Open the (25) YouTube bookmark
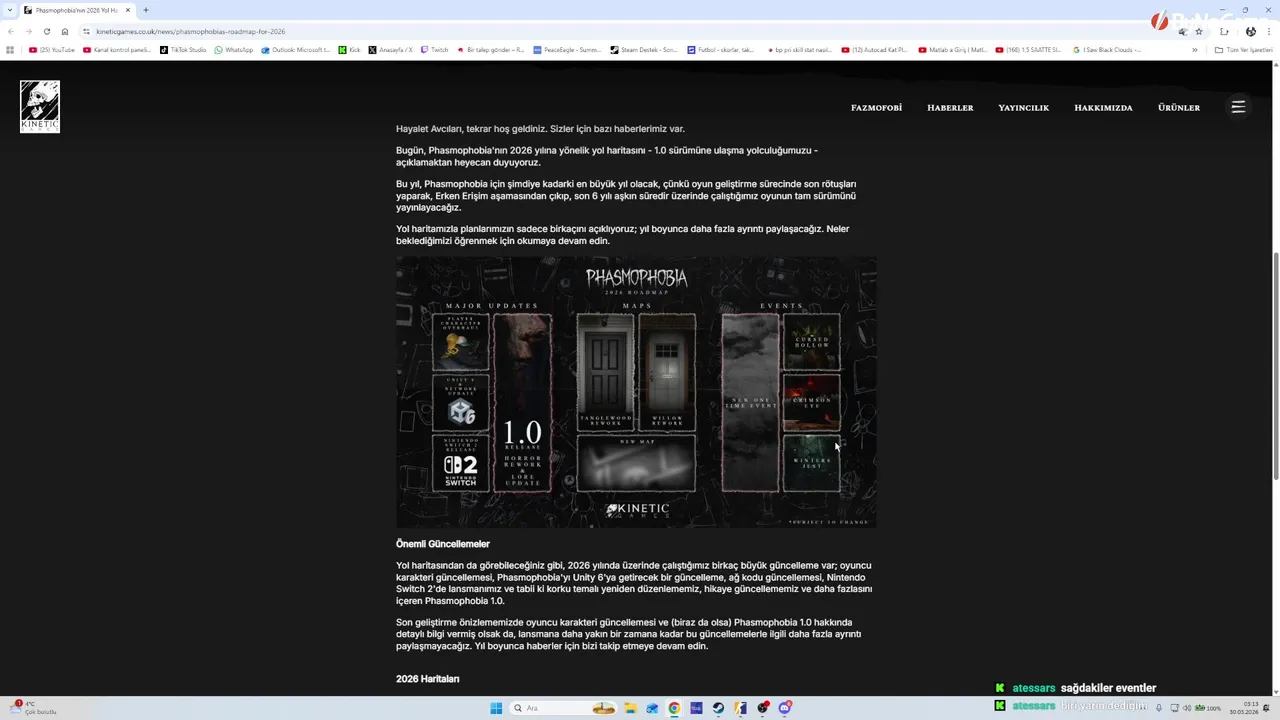Screen dimensions: 1280x720 click(52, 50)
